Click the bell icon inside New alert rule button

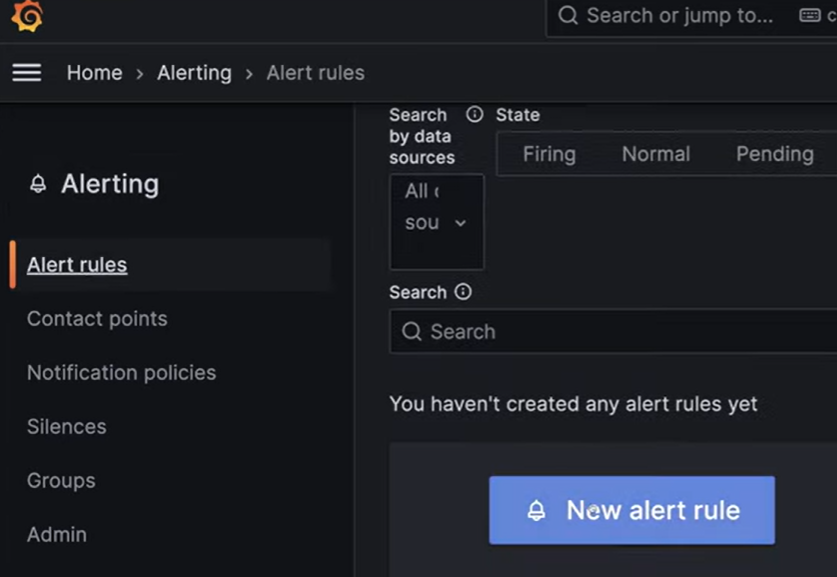(537, 510)
